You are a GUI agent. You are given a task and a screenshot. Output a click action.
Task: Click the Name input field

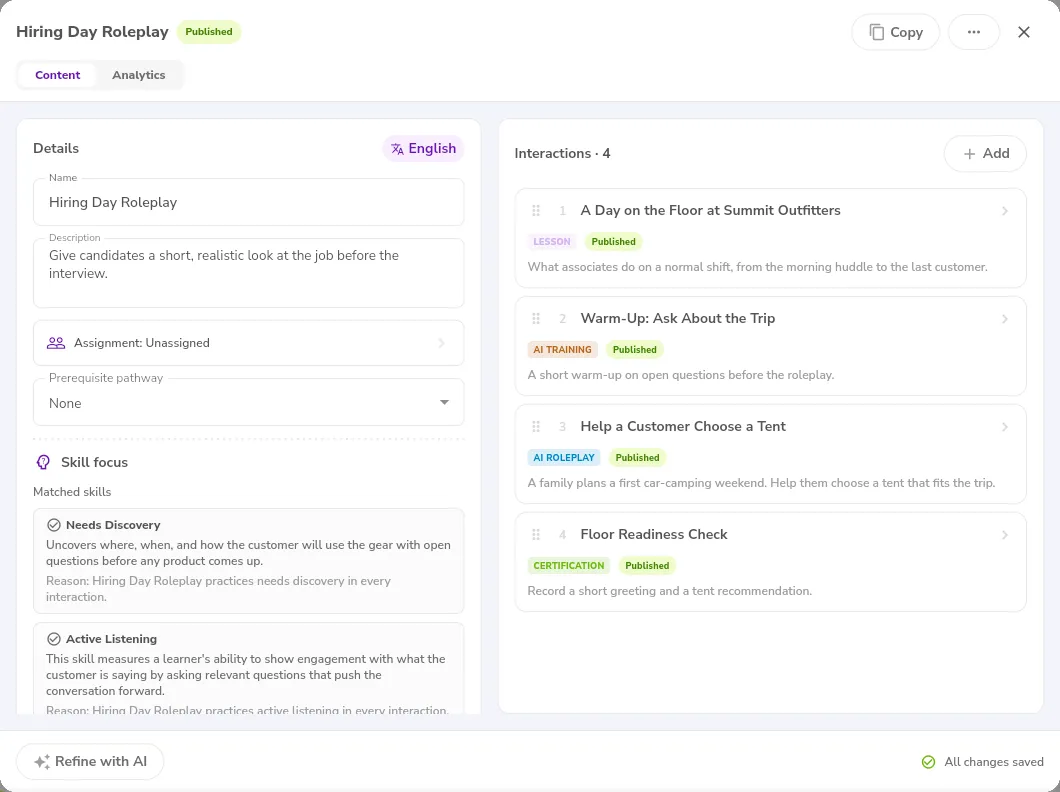tap(249, 202)
